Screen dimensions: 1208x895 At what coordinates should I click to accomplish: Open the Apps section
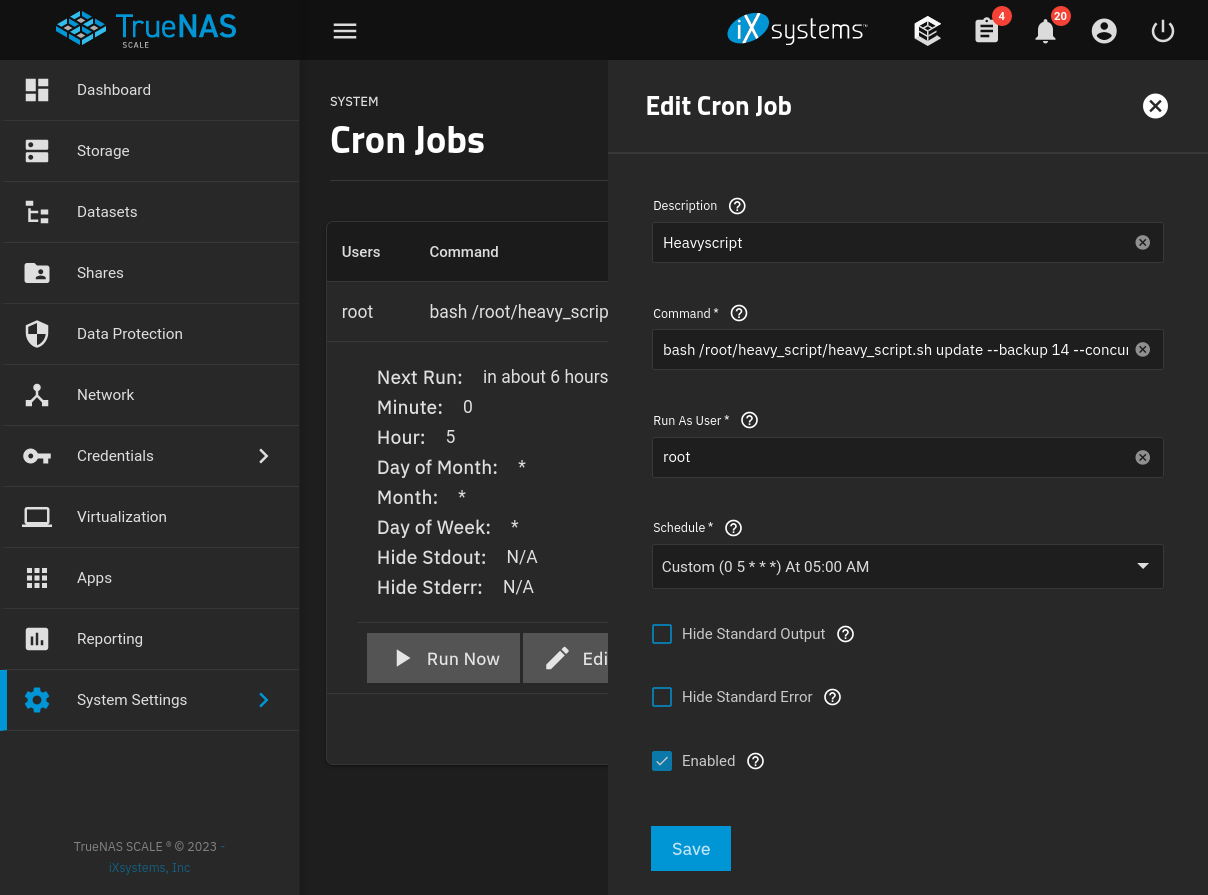[94, 578]
